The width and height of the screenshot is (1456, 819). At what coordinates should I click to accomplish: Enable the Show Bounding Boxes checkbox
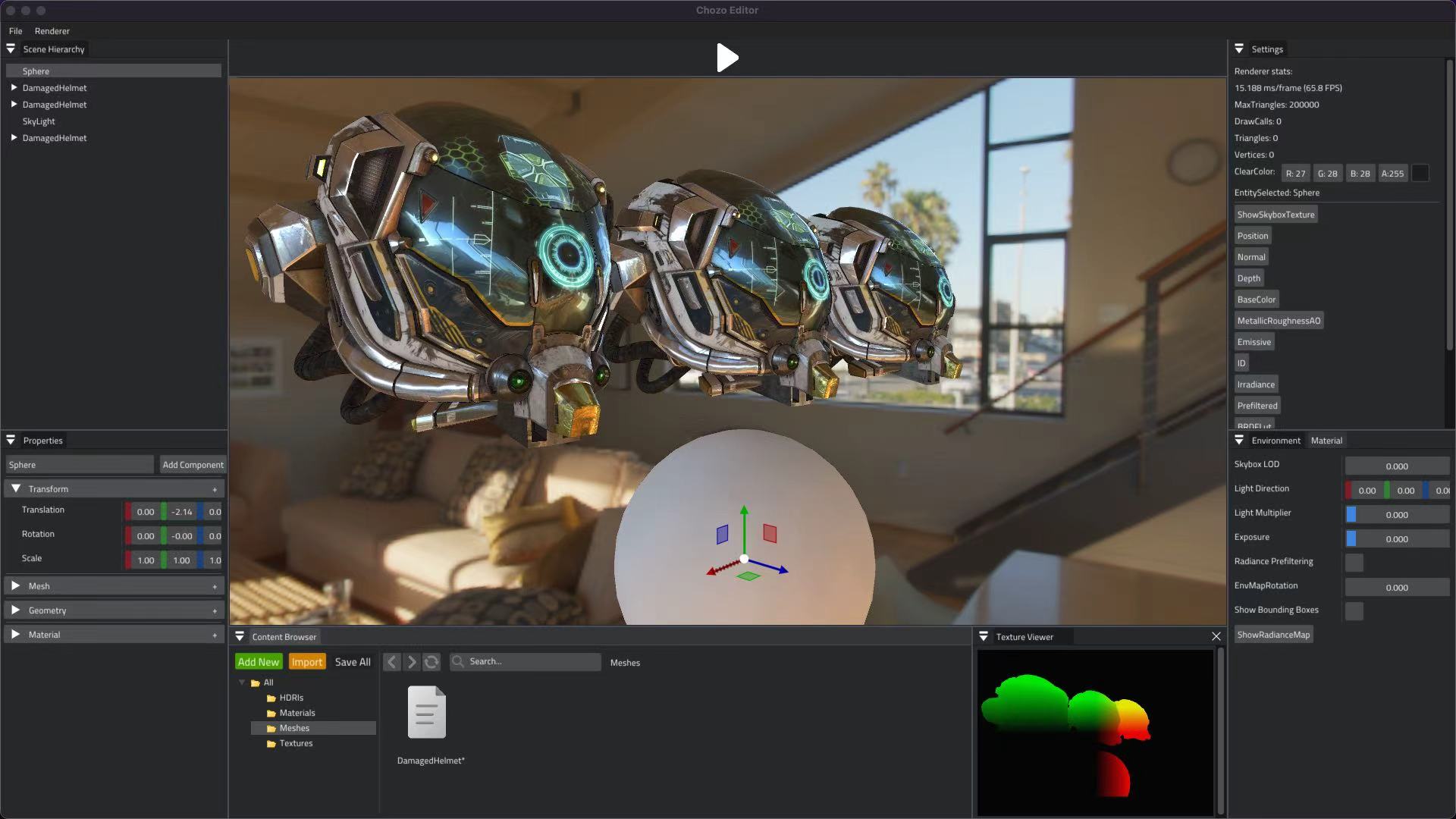pyautogui.click(x=1354, y=611)
